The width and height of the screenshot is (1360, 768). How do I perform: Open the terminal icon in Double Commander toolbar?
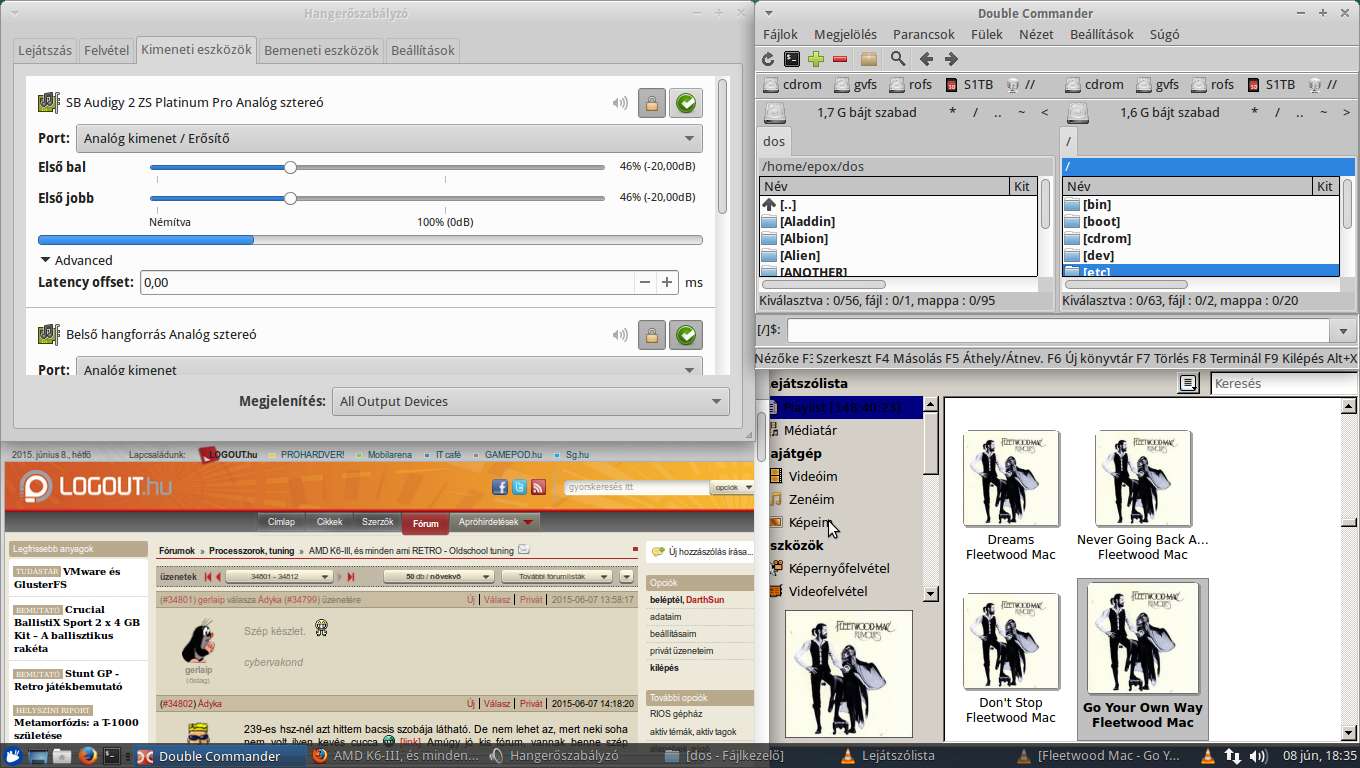(792, 59)
